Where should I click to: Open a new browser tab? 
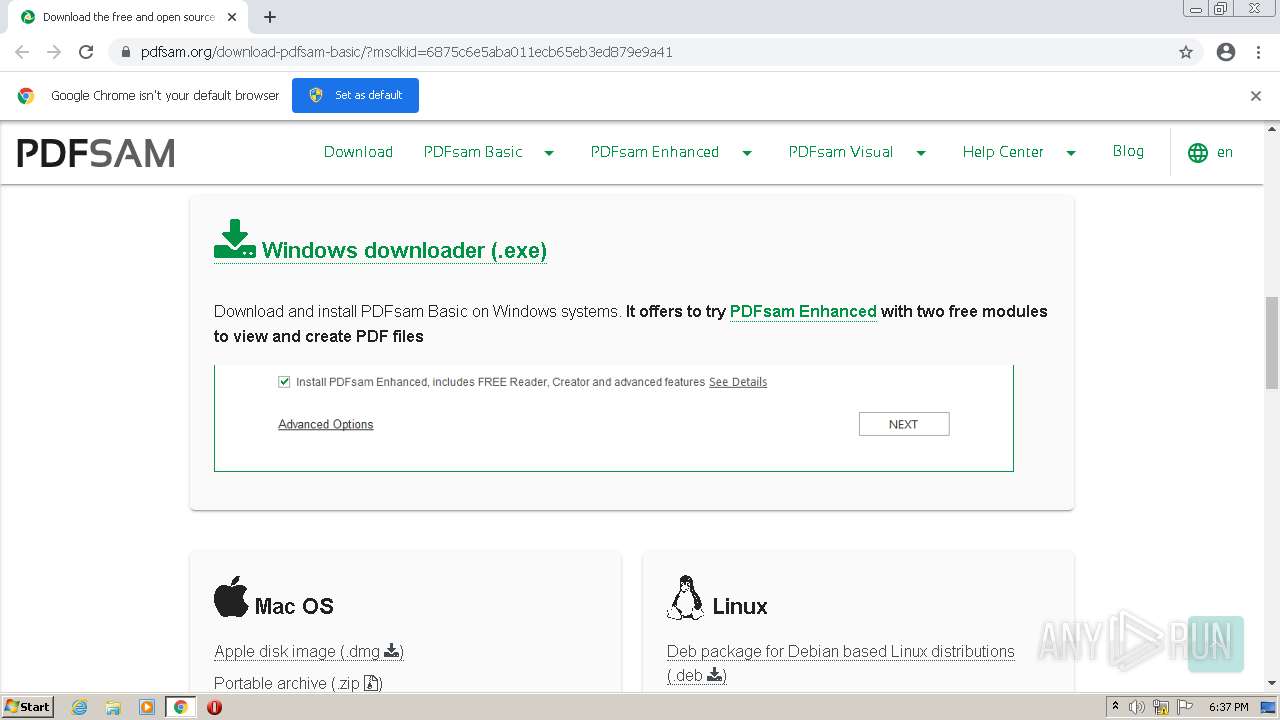pos(270,17)
